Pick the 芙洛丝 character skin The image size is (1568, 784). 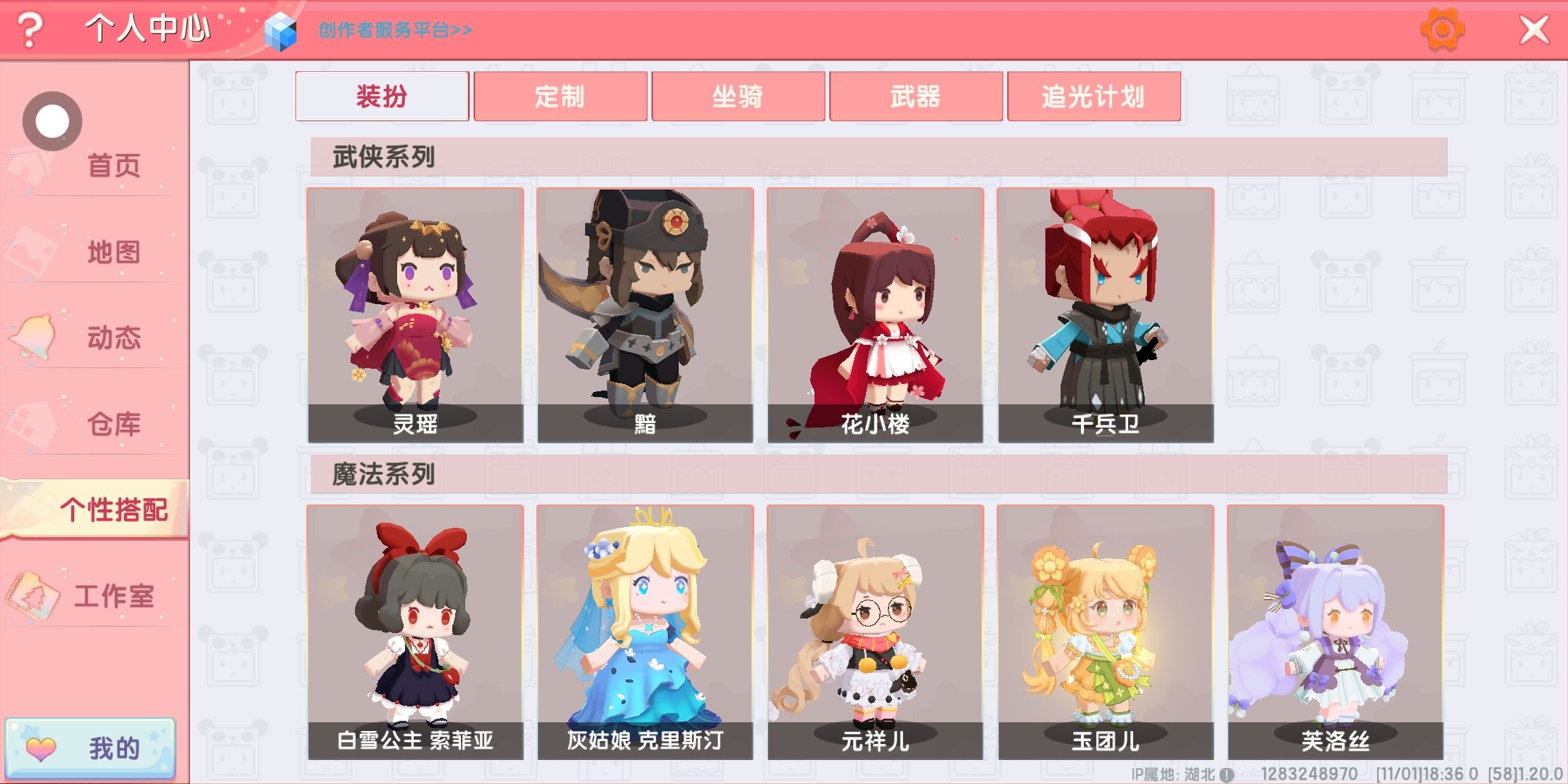(1336, 632)
